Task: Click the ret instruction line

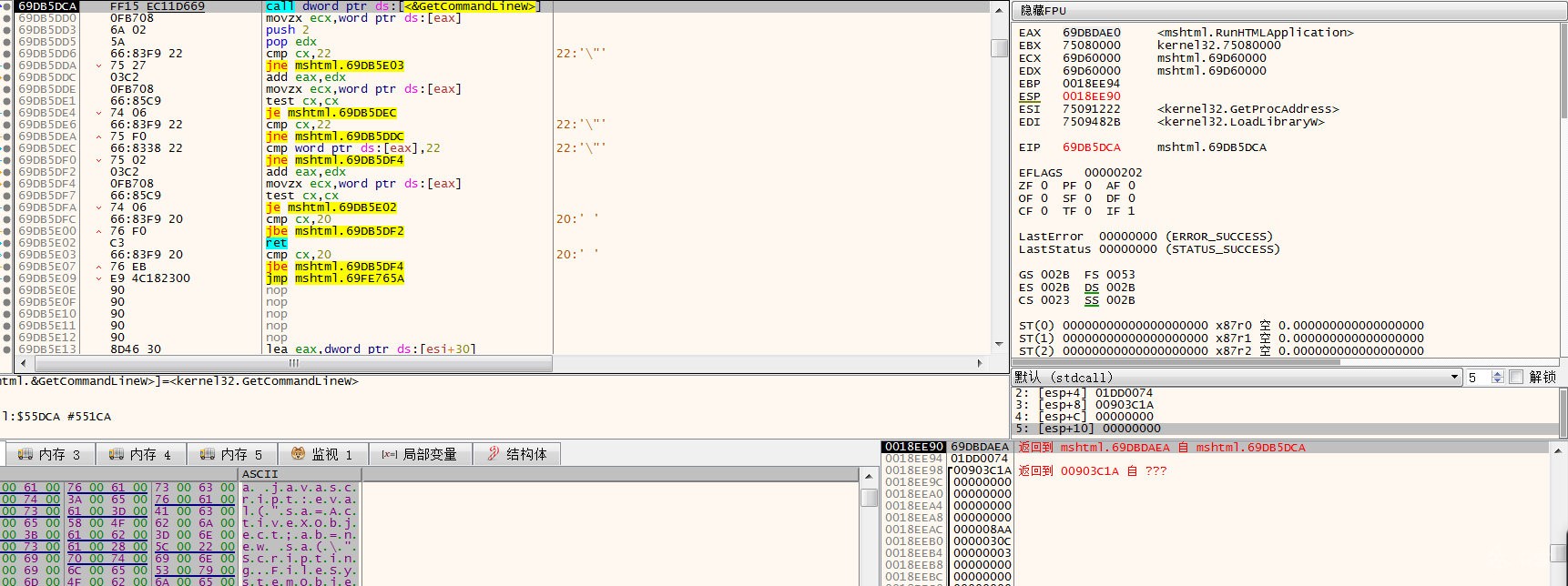Action: click(277, 243)
